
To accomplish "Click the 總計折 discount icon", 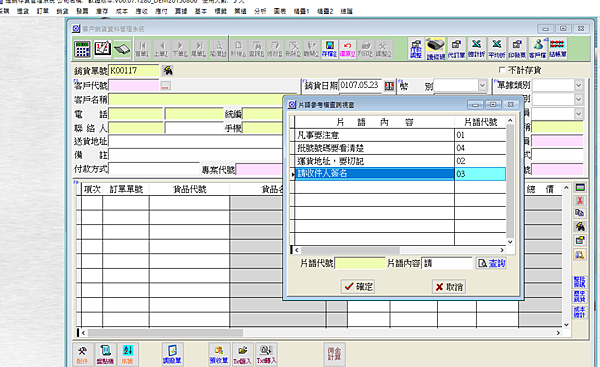I will (x=476, y=49).
